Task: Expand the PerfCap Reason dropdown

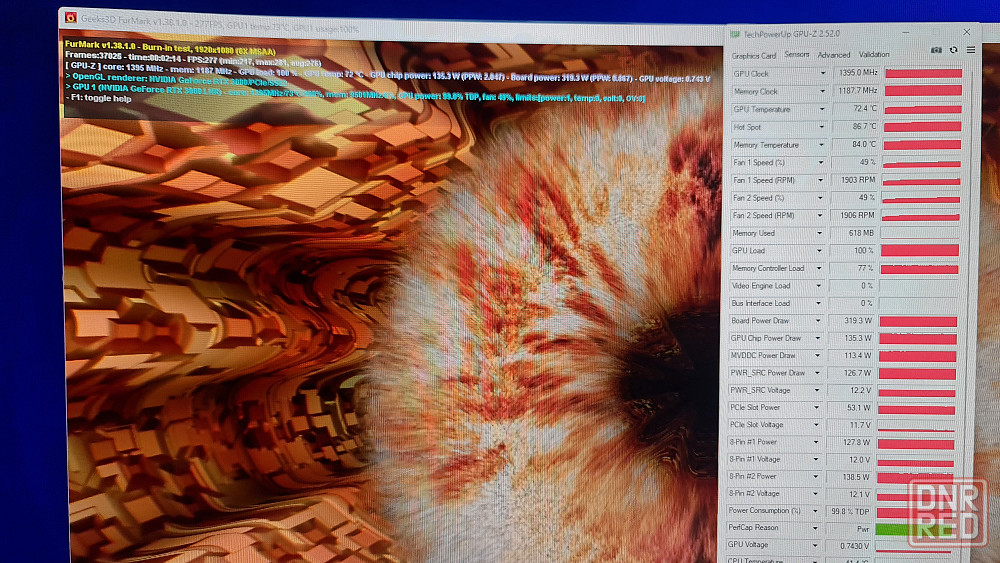Action: [x=823, y=527]
